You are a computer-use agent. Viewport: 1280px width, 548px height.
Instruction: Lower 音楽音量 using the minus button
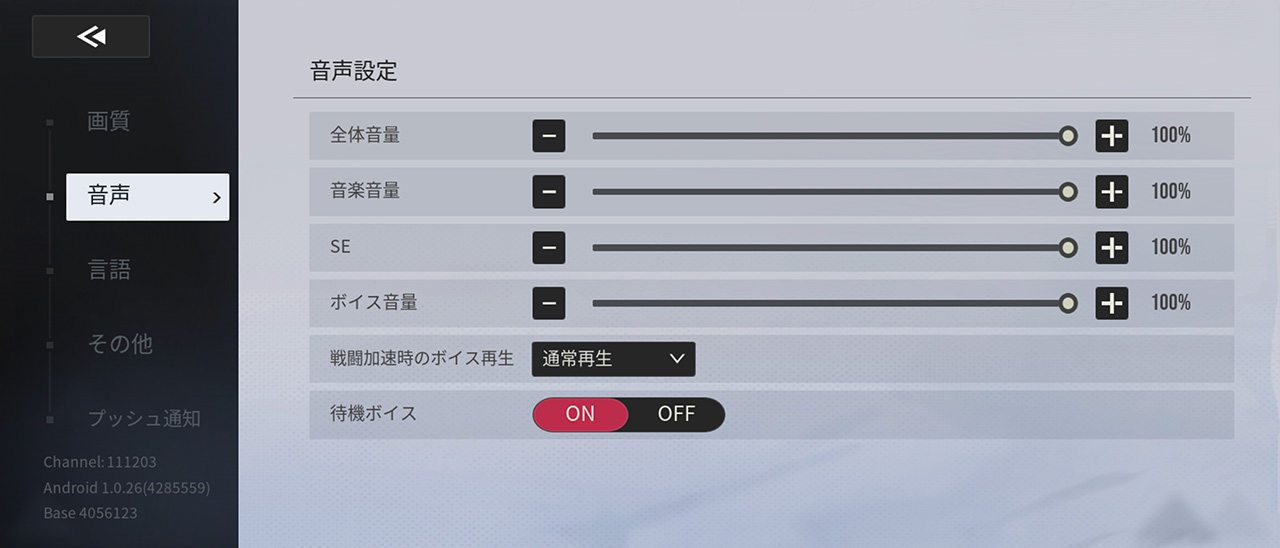[x=549, y=191]
